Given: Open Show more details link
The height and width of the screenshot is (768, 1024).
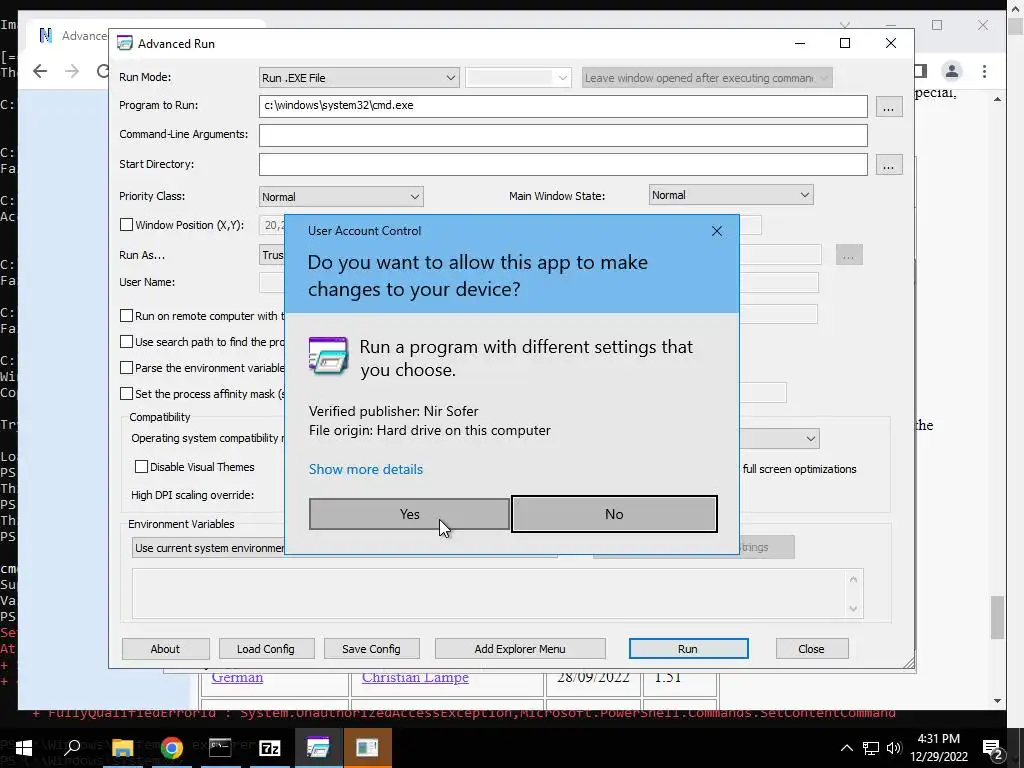Looking at the screenshot, I should (x=366, y=469).
